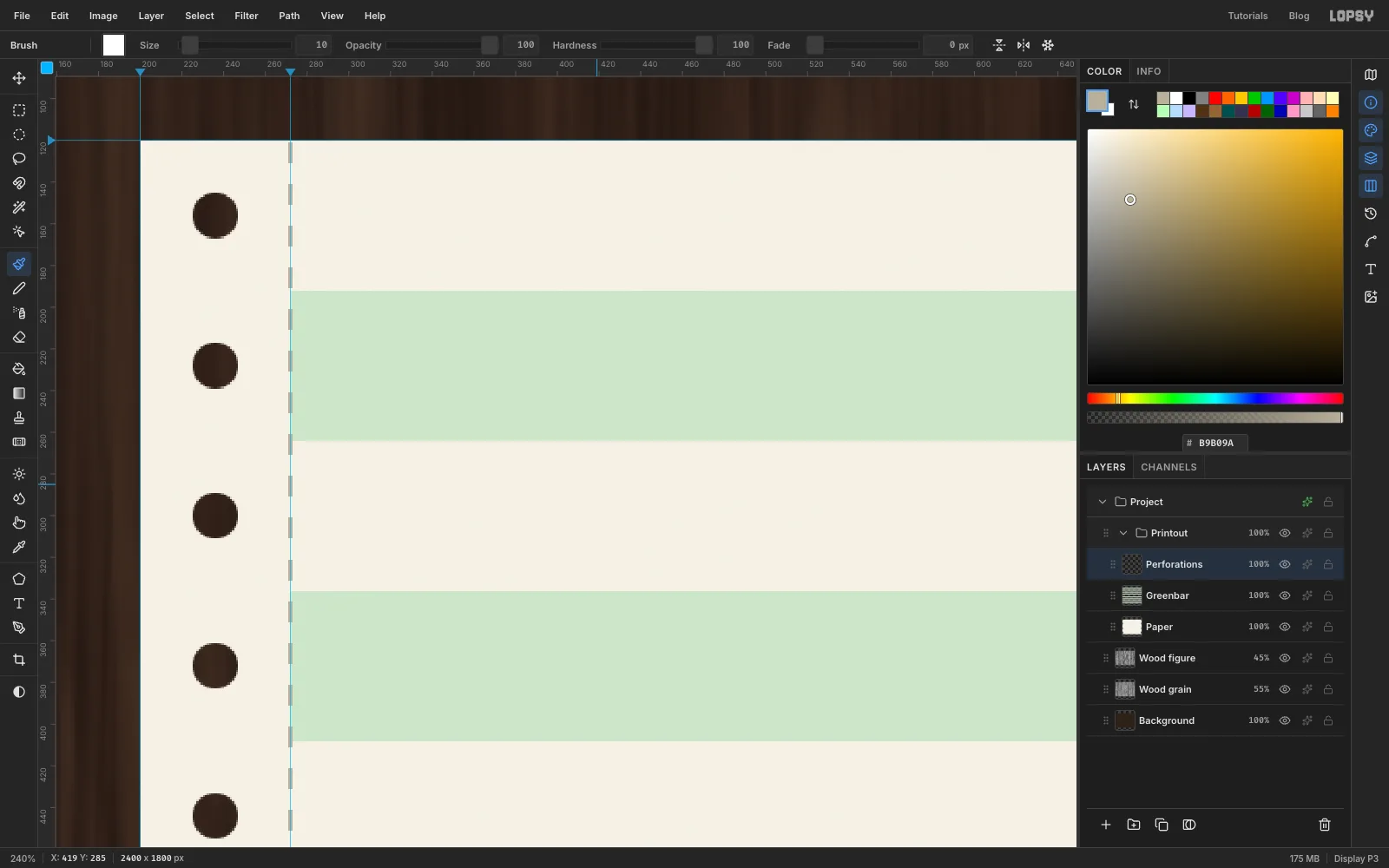Lock the Paper layer
Screen dimensions: 1389x868
pos(1328,627)
